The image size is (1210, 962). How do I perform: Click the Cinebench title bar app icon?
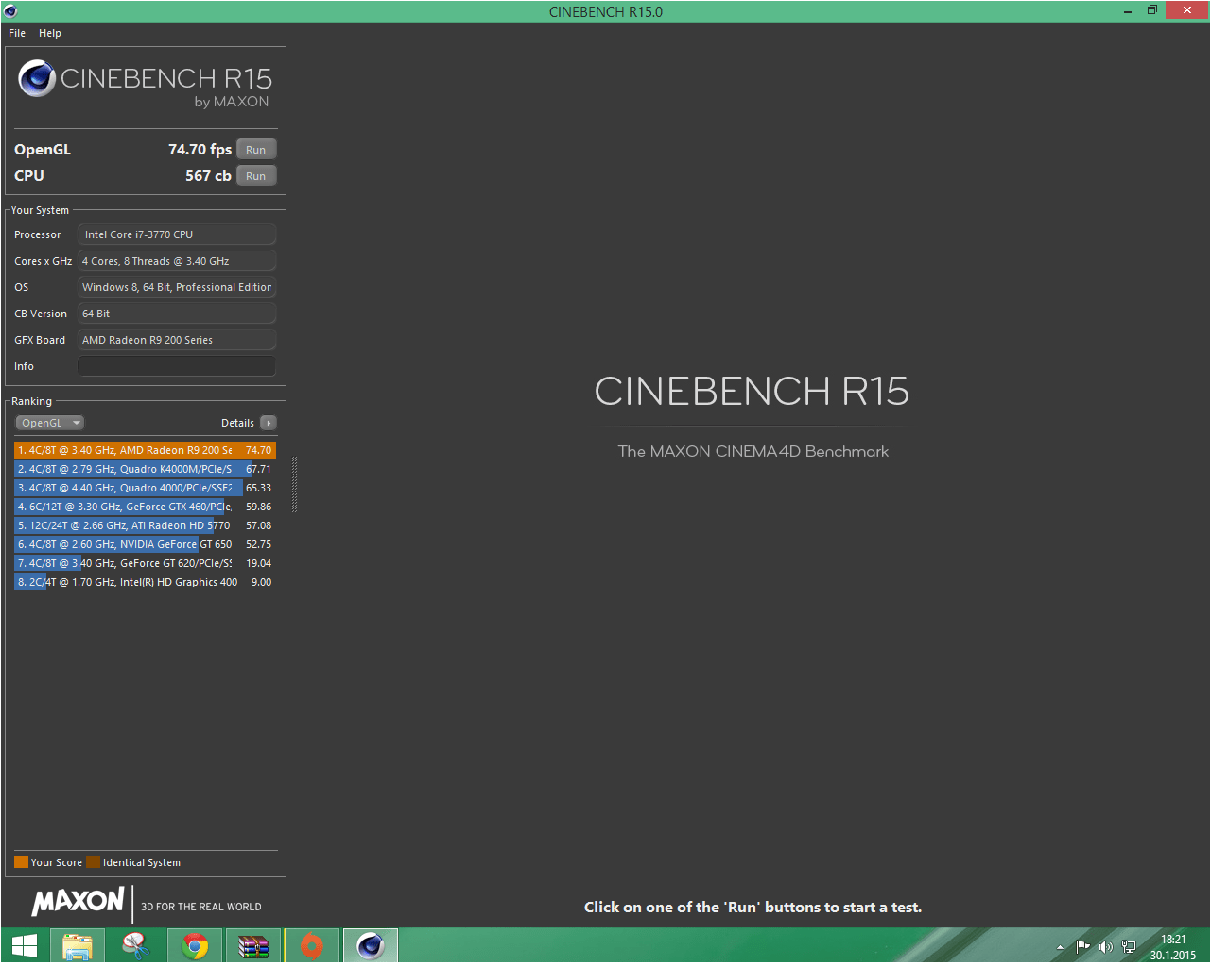10,10
